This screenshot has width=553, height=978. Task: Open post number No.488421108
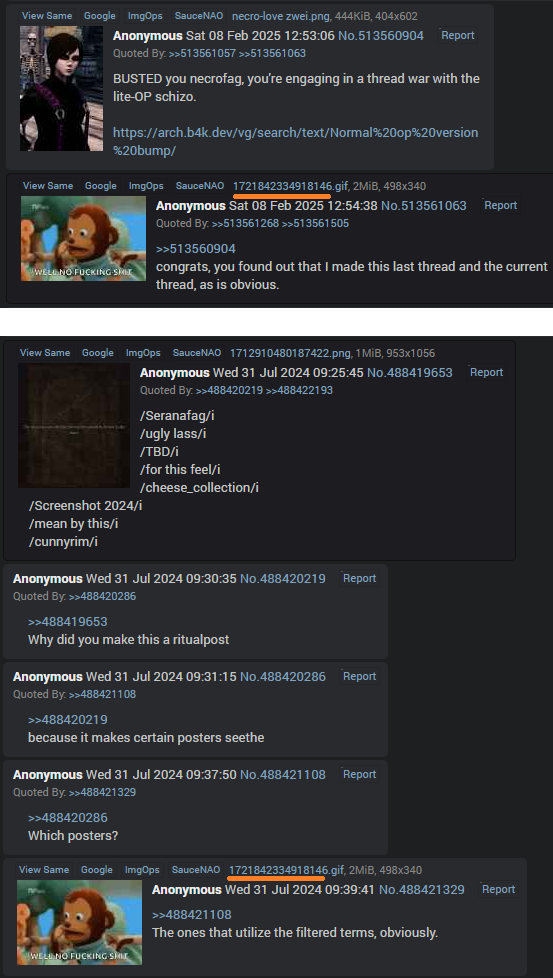pos(282,775)
